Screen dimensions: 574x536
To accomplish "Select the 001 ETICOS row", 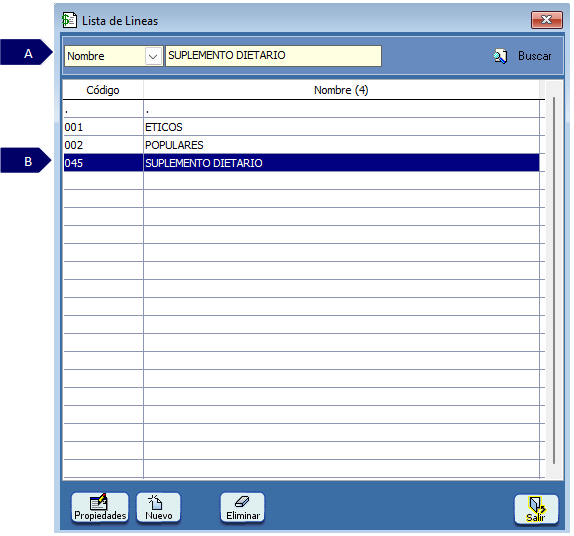I will [301, 127].
